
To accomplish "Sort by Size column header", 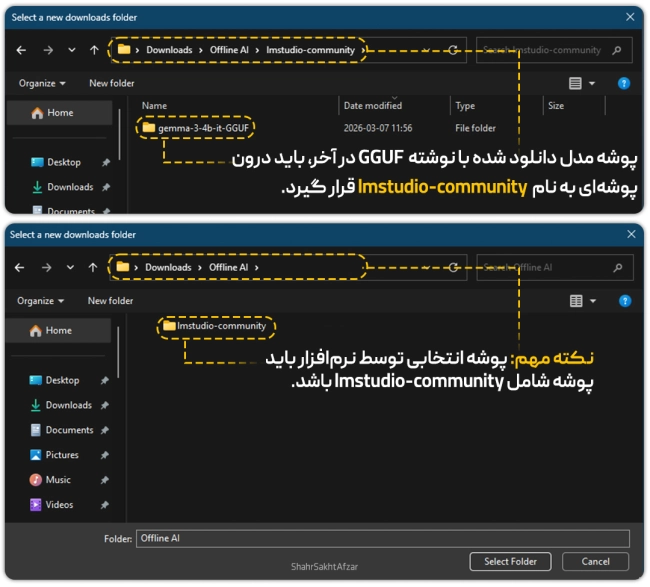I will coord(555,106).
